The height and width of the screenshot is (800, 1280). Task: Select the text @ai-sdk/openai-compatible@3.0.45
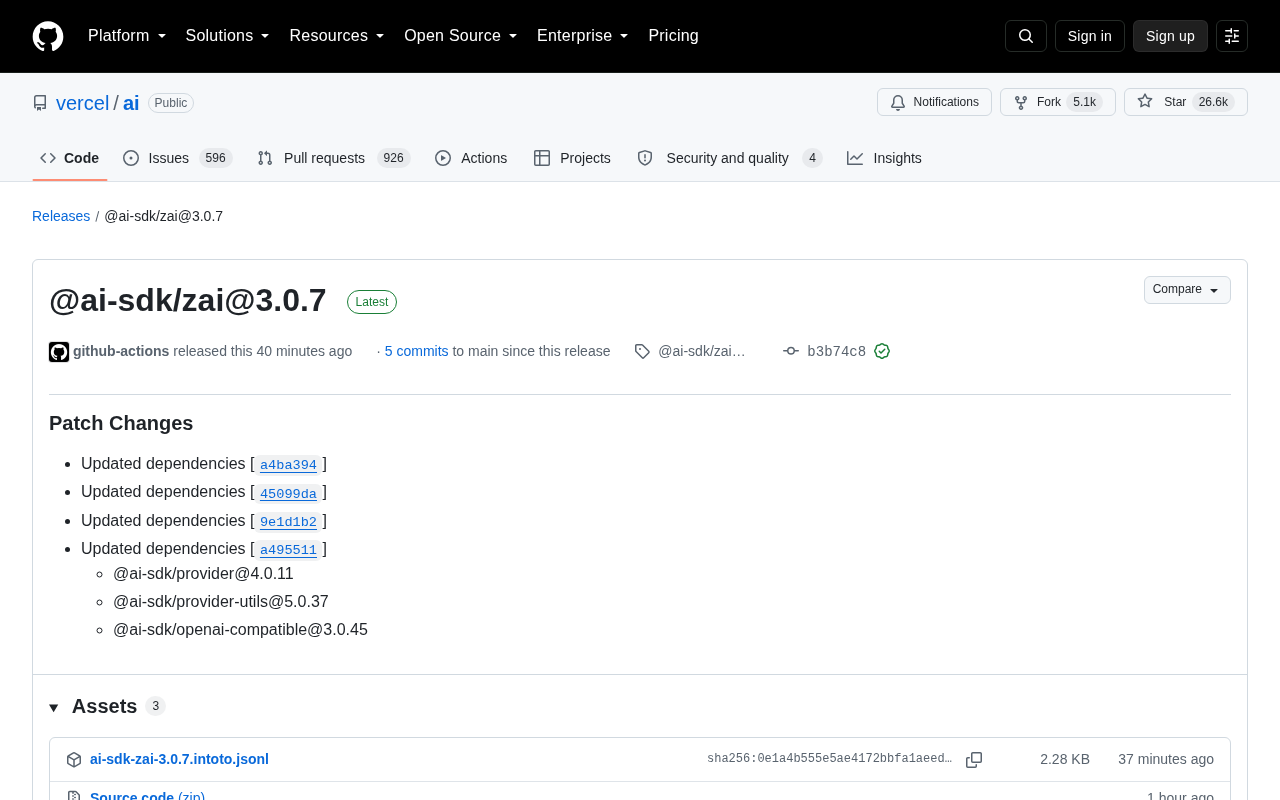coord(240,630)
